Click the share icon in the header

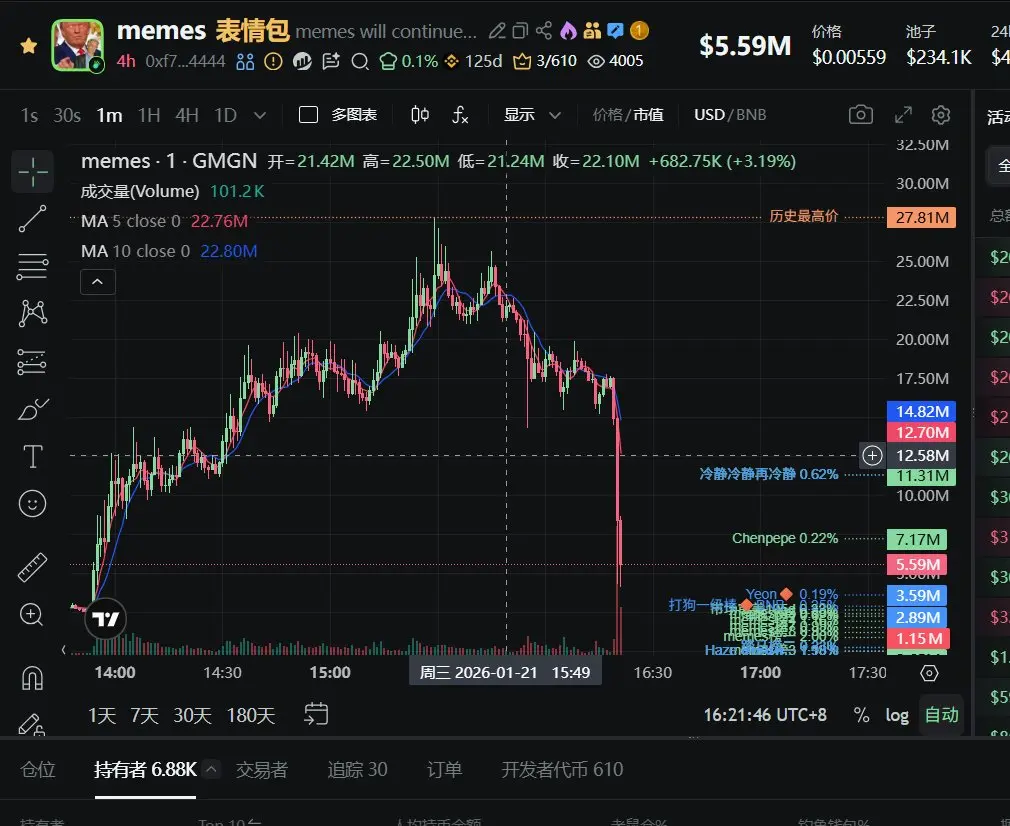coord(544,31)
